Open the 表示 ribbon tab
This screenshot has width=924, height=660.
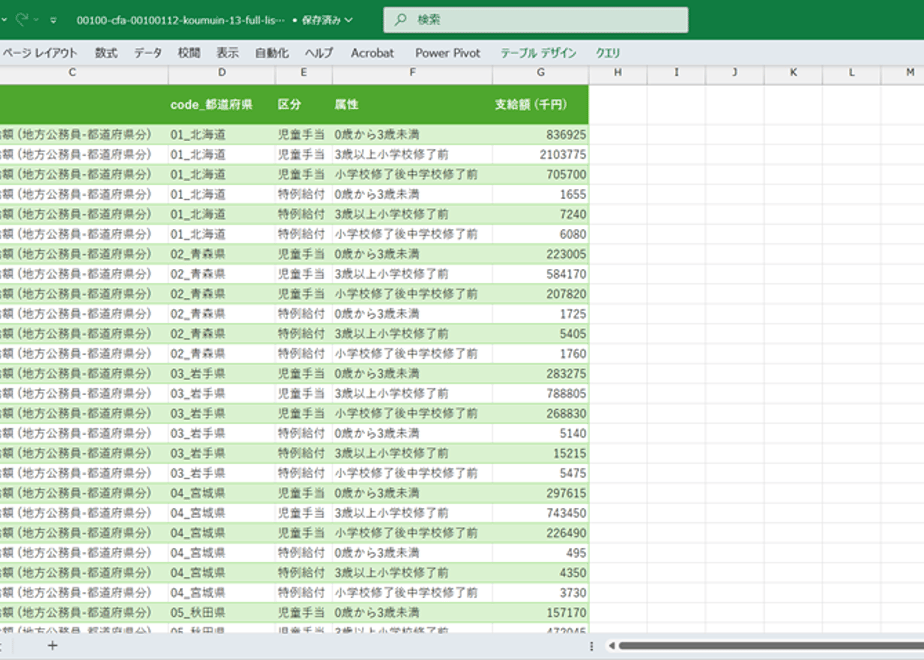coord(227,53)
